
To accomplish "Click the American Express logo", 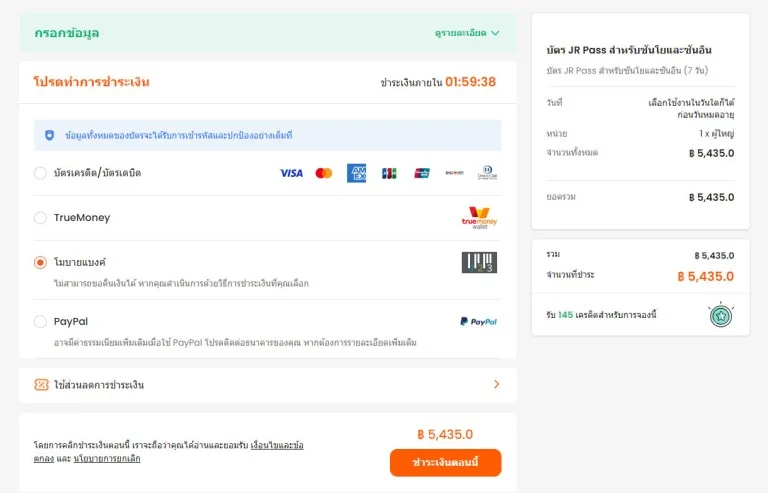I will click(357, 173).
